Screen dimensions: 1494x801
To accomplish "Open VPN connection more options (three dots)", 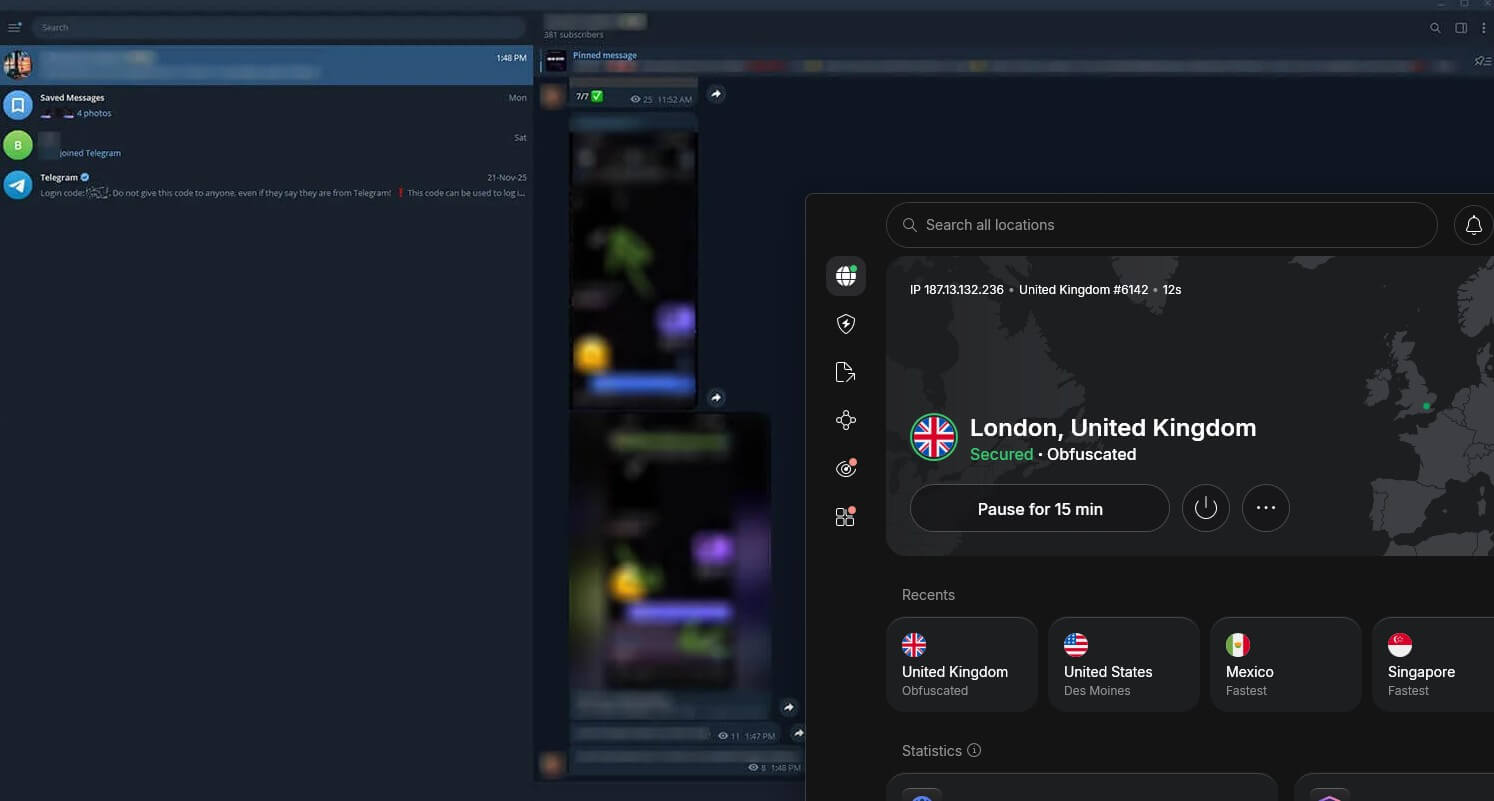I will coord(1266,509).
